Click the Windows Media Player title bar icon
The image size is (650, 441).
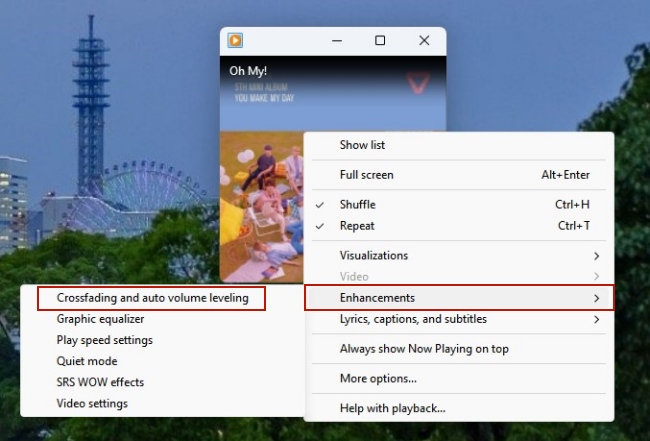pyautogui.click(x=235, y=41)
